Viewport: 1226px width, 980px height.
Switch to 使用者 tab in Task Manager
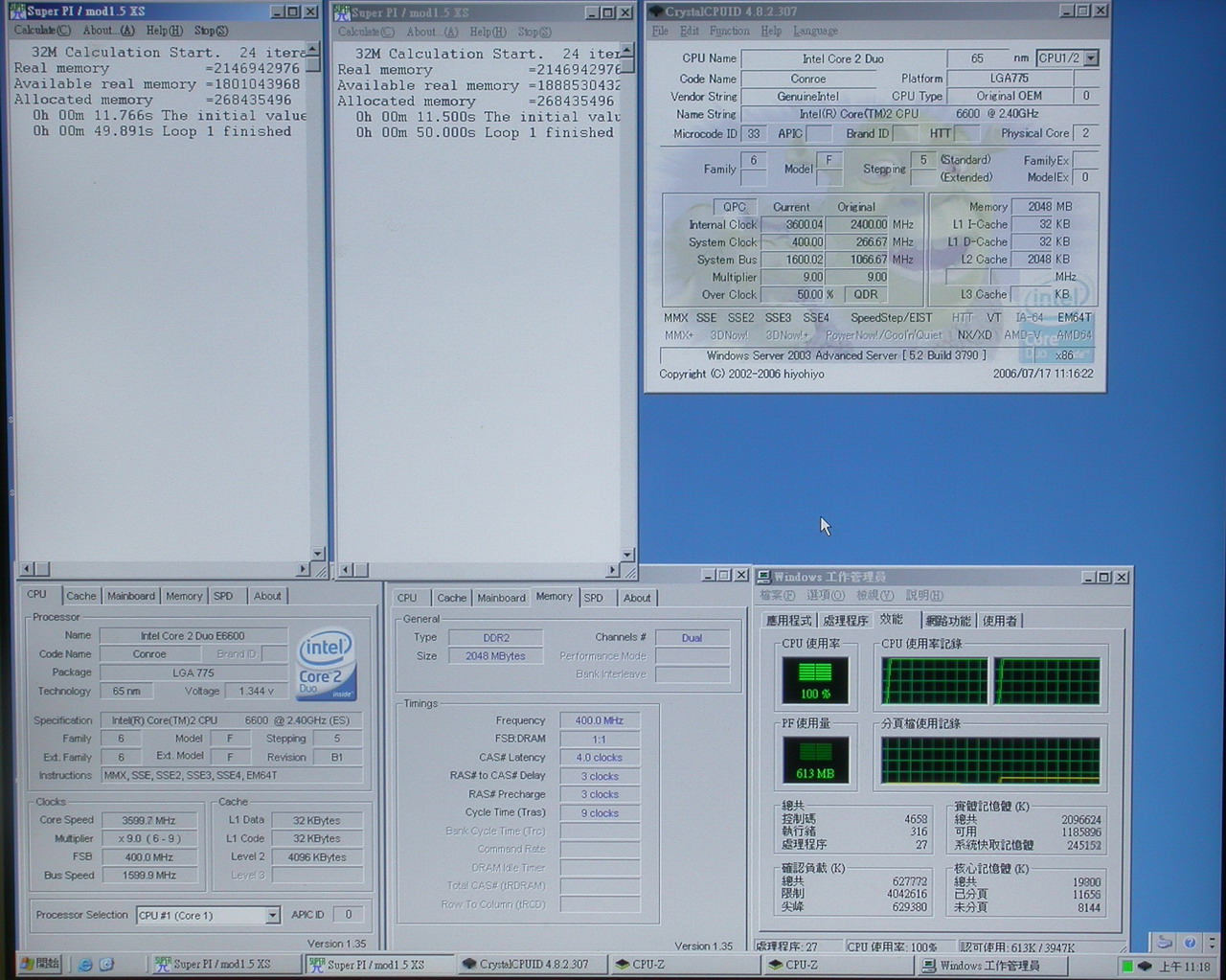(1000, 621)
